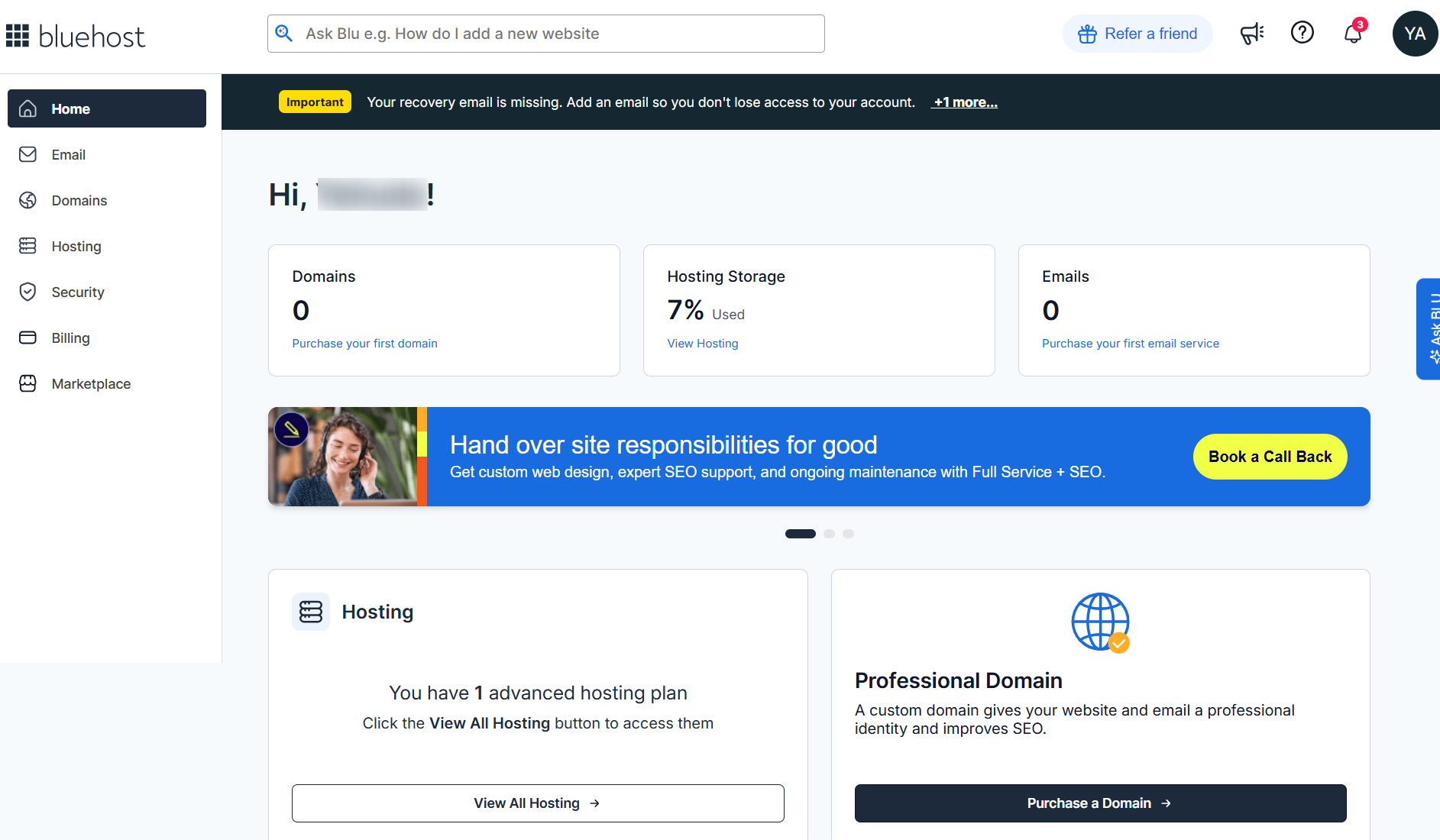Click the Refer a friend button
Image resolution: width=1440 pixels, height=840 pixels.
click(x=1137, y=34)
